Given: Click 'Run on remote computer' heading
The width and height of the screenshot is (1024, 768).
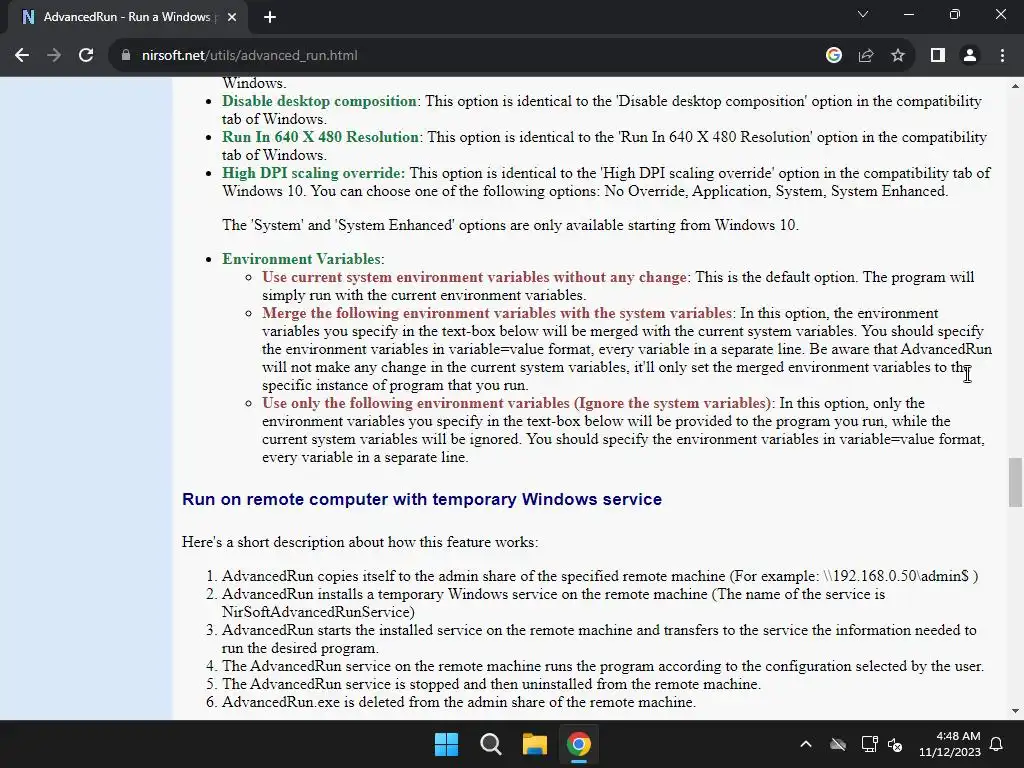Looking at the screenshot, I should point(422,499).
